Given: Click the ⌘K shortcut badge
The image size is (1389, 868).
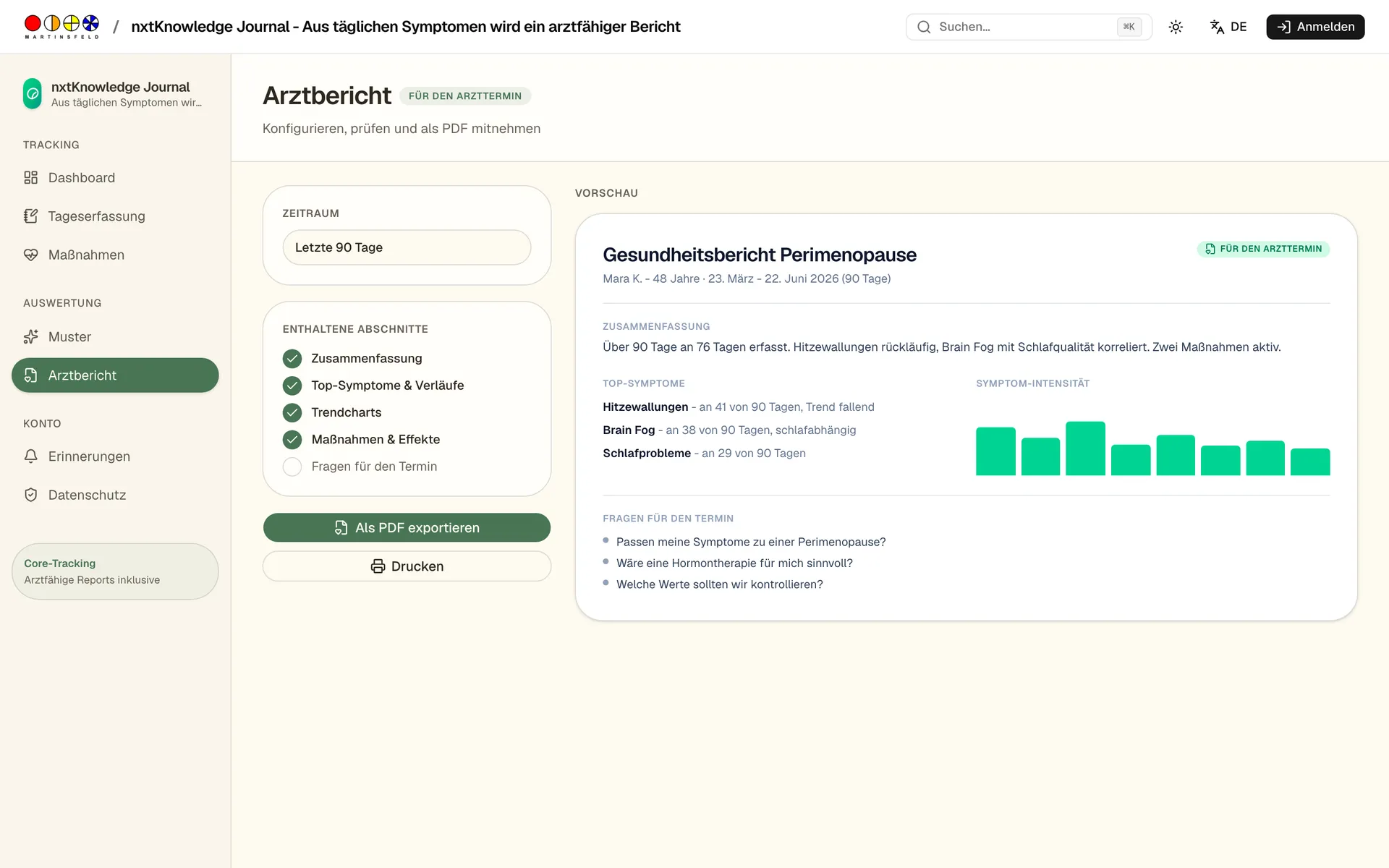Looking at the screenshot, I should pyautogui.click(x=1129, y=27).
